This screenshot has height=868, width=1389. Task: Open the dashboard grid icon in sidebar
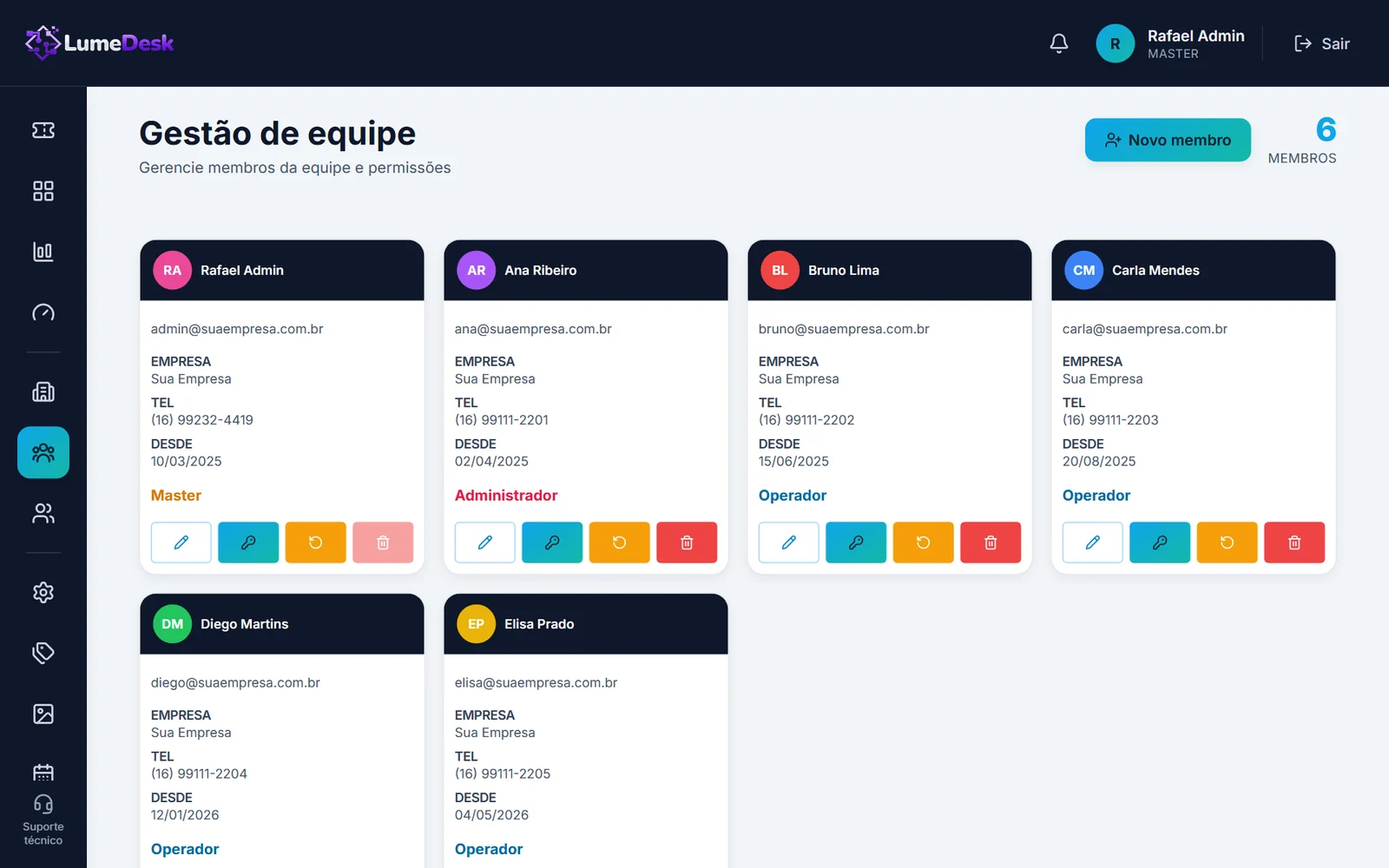pos(43,191)
